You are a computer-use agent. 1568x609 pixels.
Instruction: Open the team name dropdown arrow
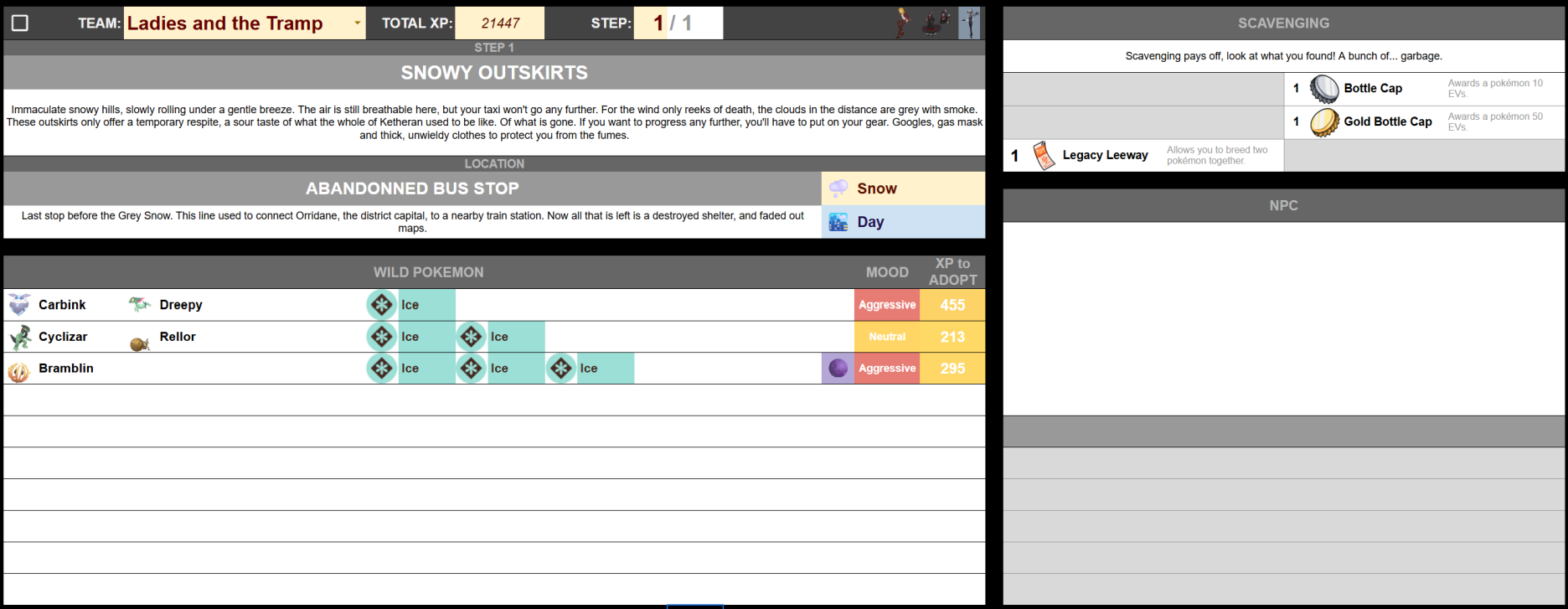click(358, 23)
